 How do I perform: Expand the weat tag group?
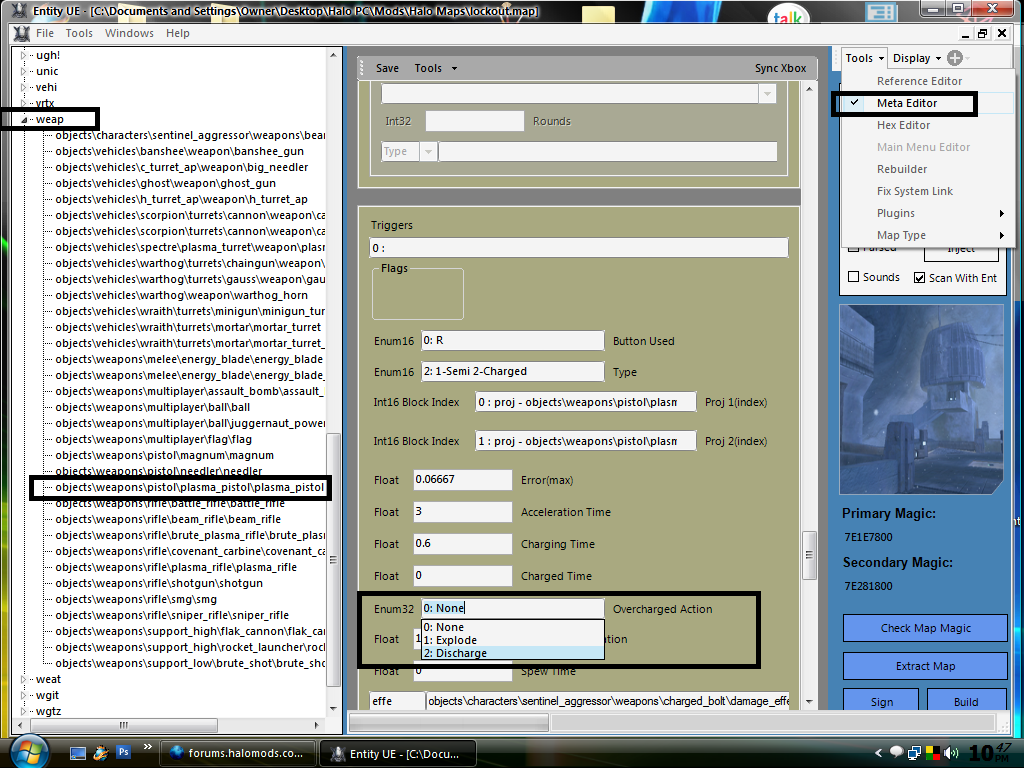click(24, 679)
